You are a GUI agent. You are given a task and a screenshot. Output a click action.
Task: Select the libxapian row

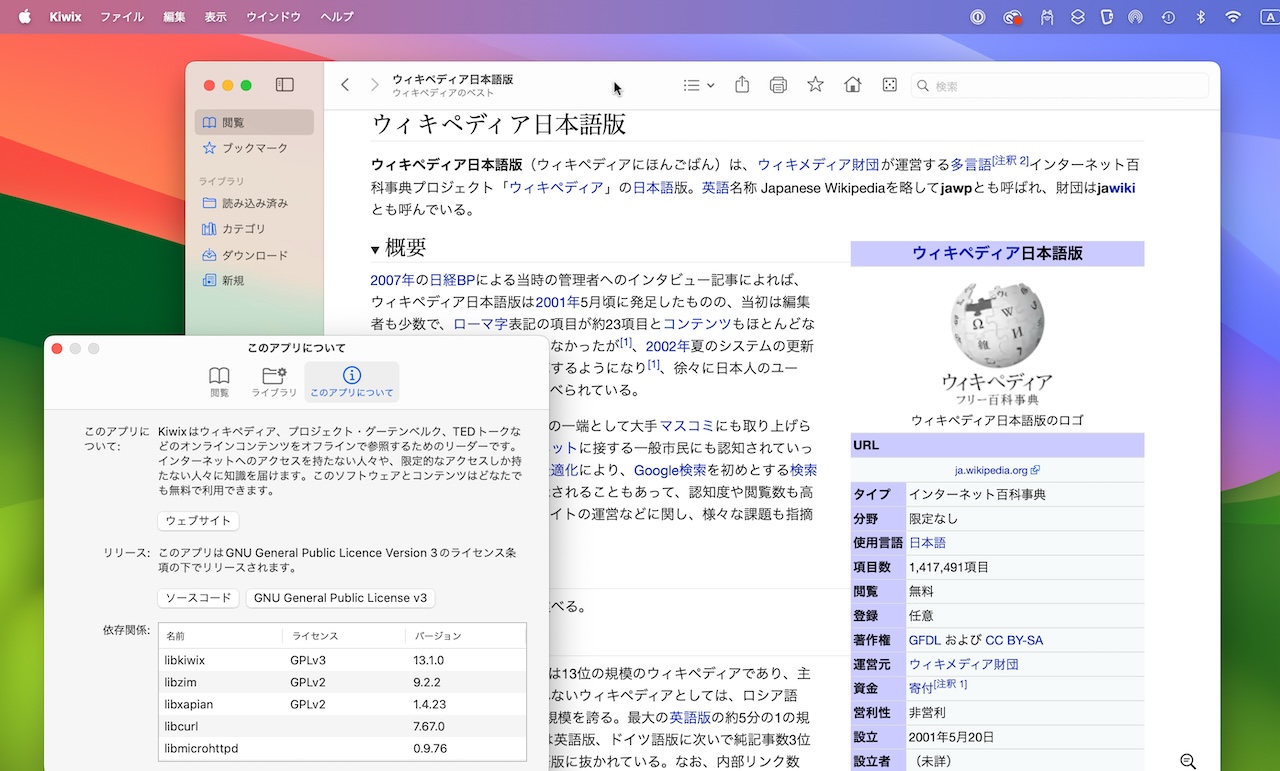[343, 704]
